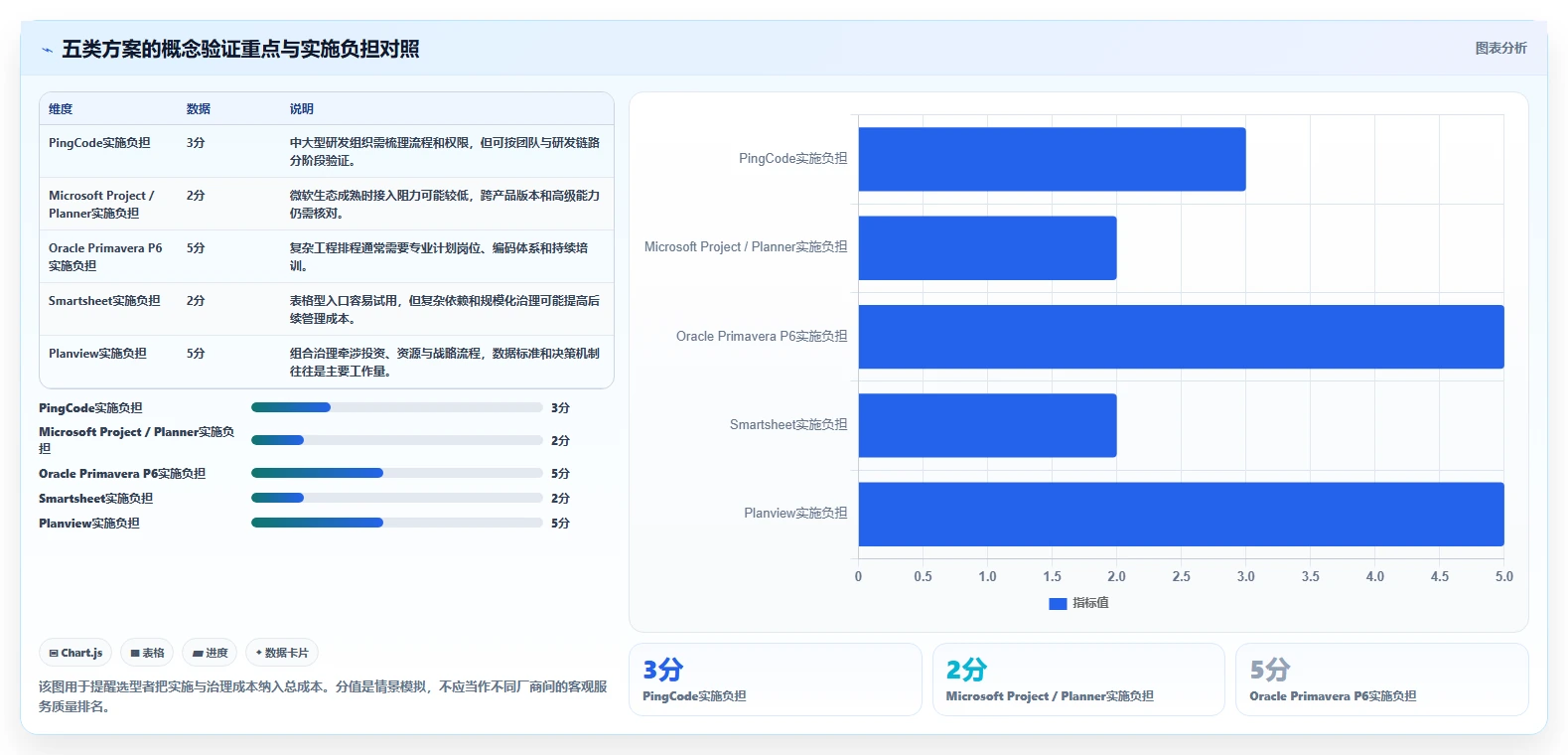Screen dimensions: 1568x755
Task: Click the Oracle Primavera P6 chart bar
Action: pos(1181,337)
